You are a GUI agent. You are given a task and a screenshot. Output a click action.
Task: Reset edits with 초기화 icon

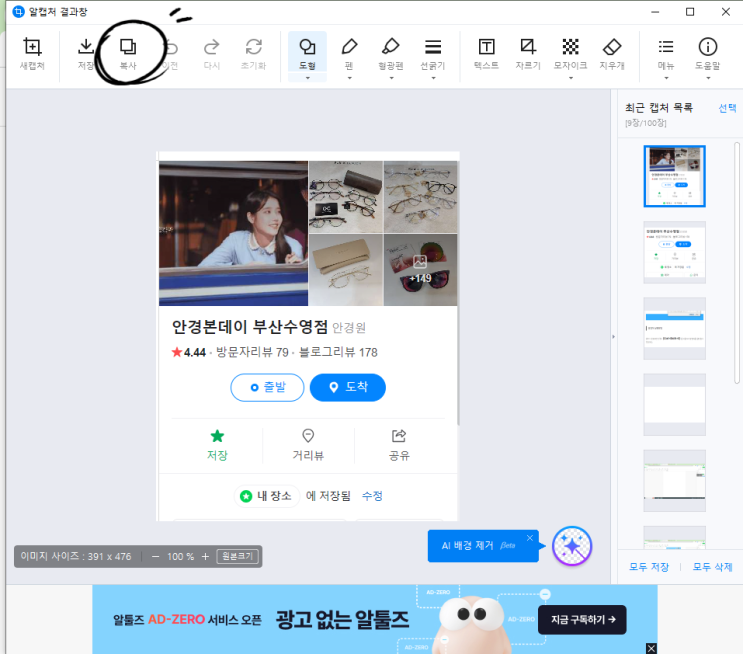click(x=254, y=54)
